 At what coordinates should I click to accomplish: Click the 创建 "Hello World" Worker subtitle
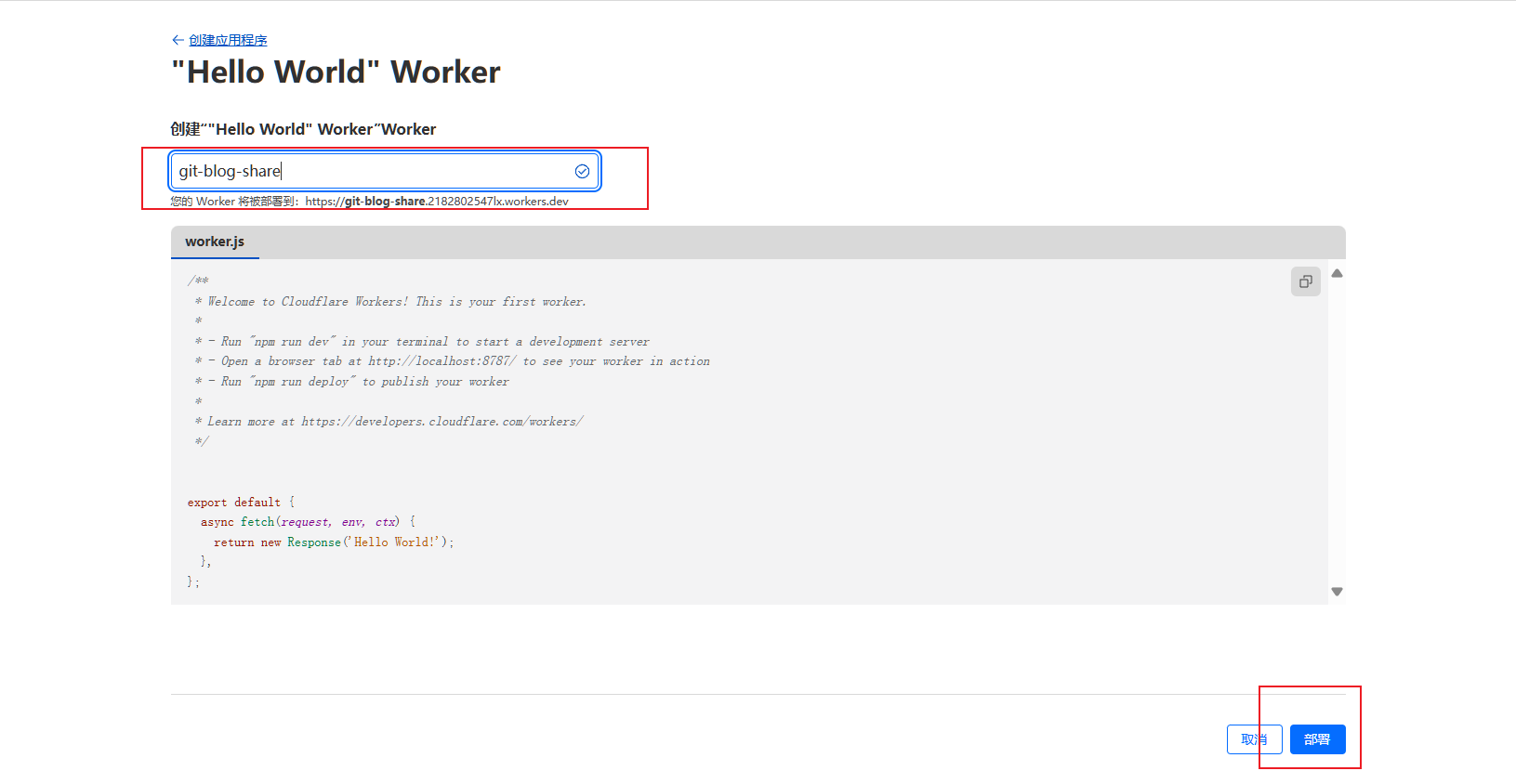tap(303, 129)
